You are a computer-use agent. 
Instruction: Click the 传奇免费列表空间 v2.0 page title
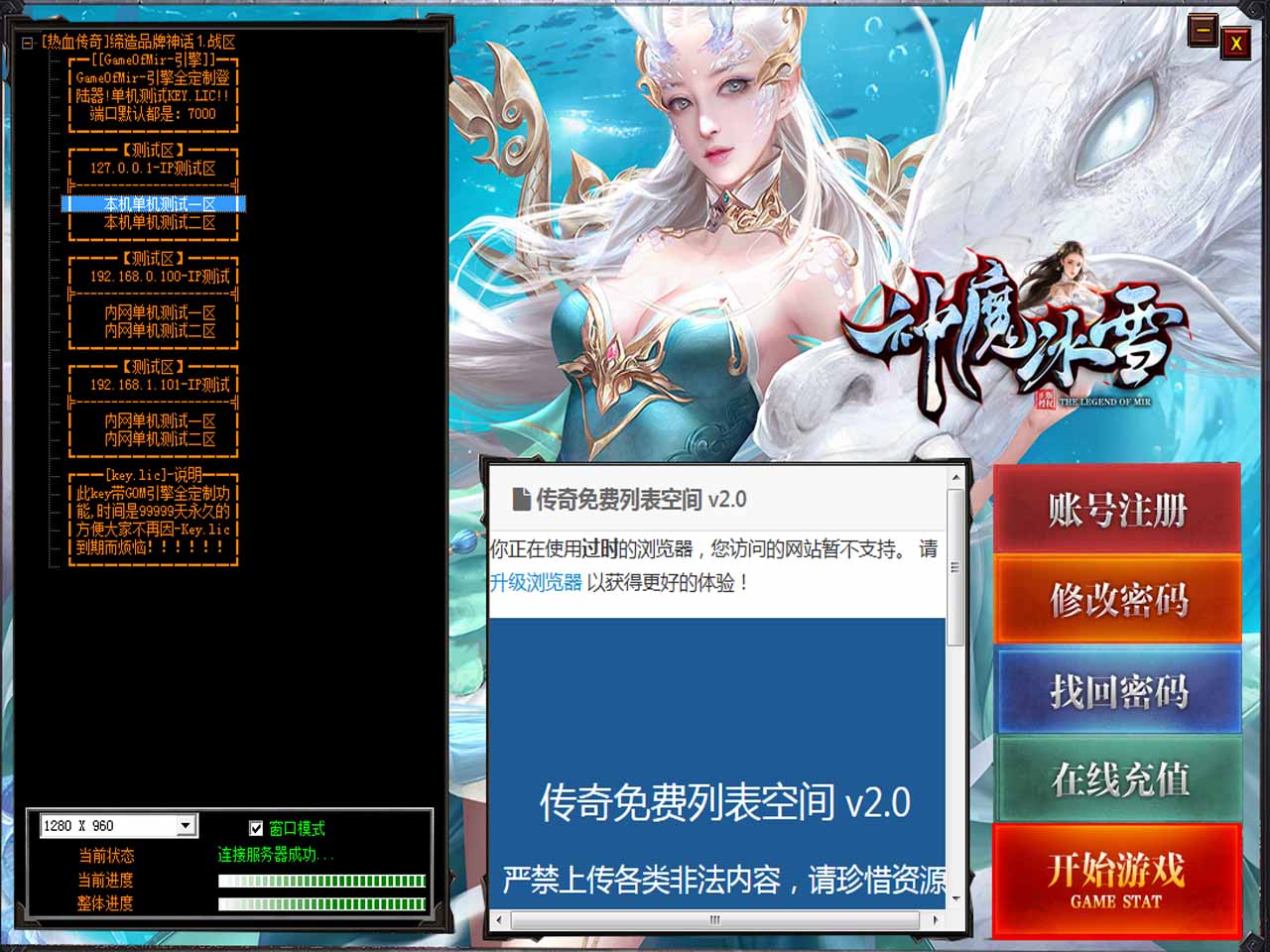pyautogui.click(x=641, y=499)
